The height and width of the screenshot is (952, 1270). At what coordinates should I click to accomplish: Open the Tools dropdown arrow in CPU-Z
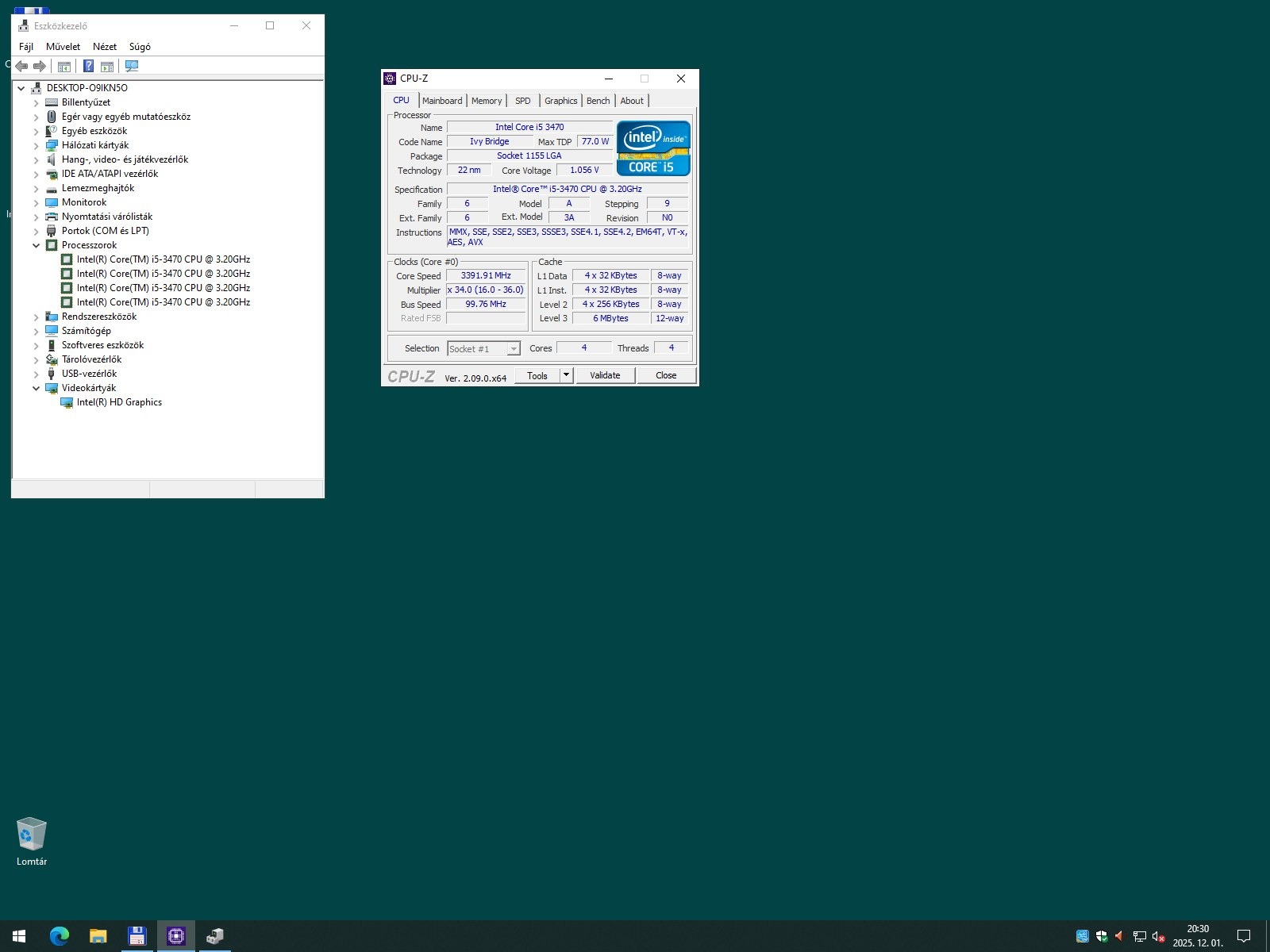[x=566, y=375]
